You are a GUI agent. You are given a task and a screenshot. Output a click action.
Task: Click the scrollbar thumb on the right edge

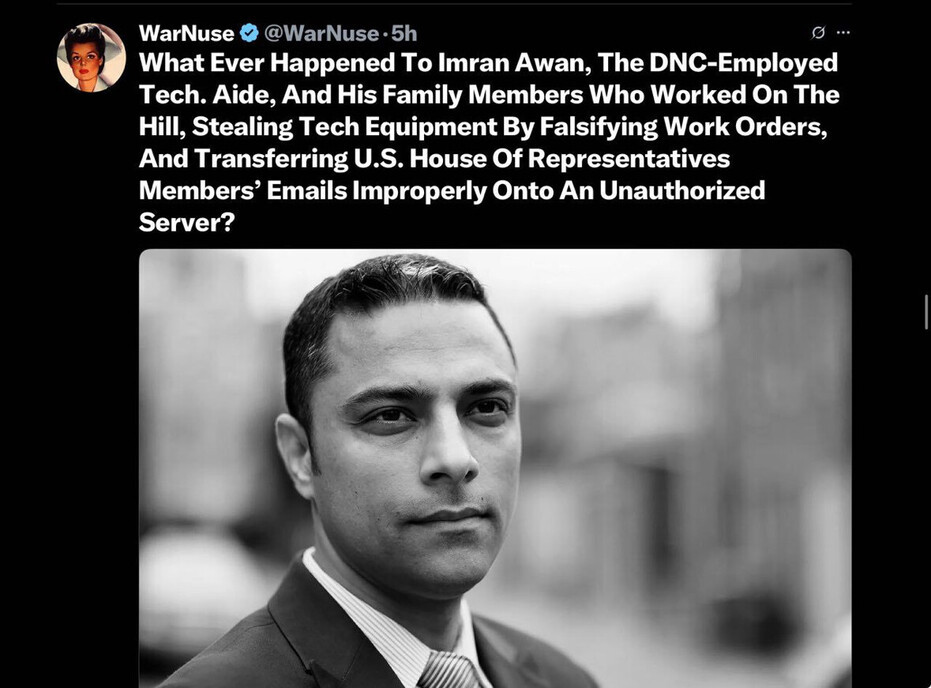coord(926,312)
